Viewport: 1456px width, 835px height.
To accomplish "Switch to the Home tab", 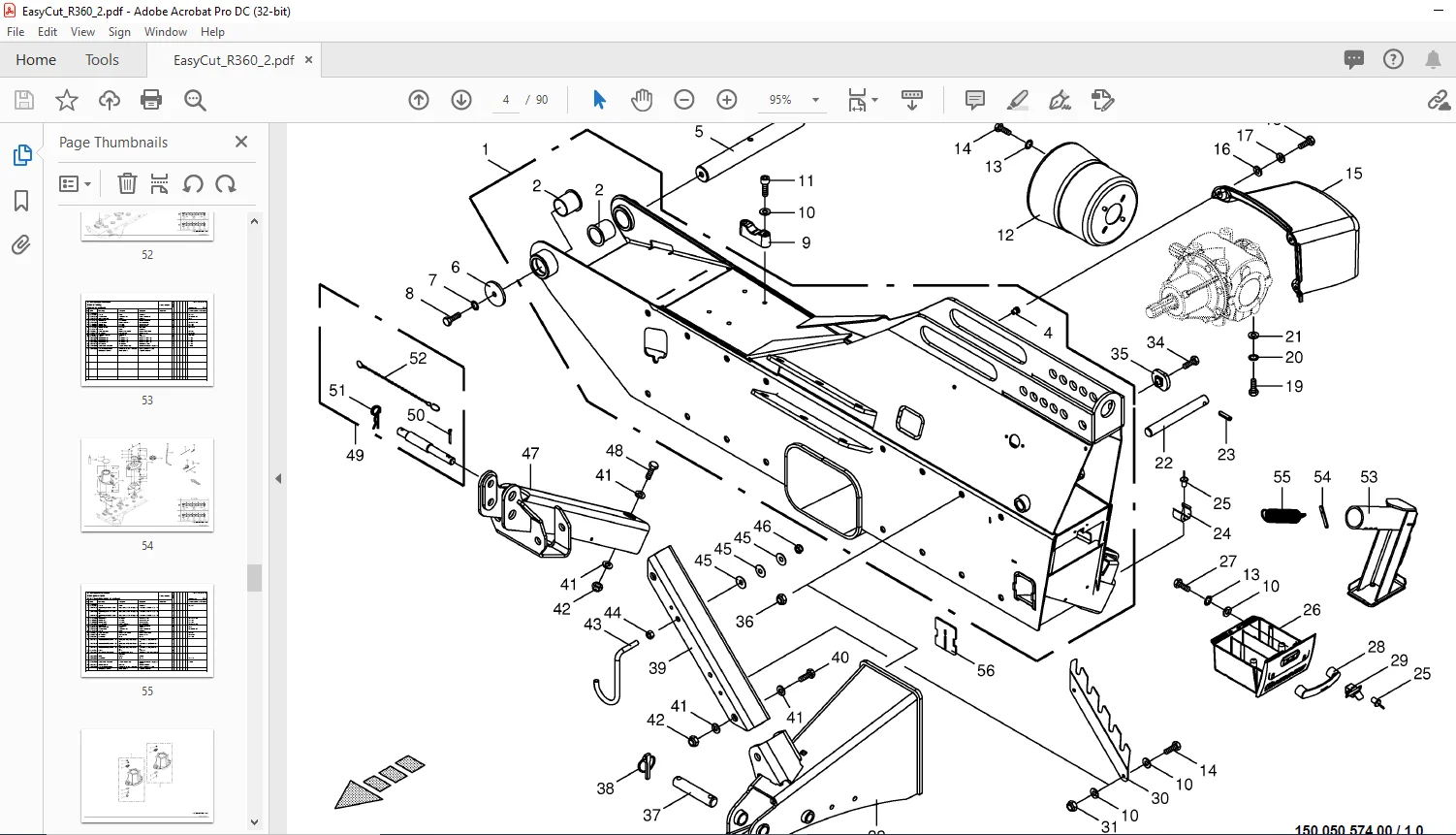I will [x=36, y=59].
